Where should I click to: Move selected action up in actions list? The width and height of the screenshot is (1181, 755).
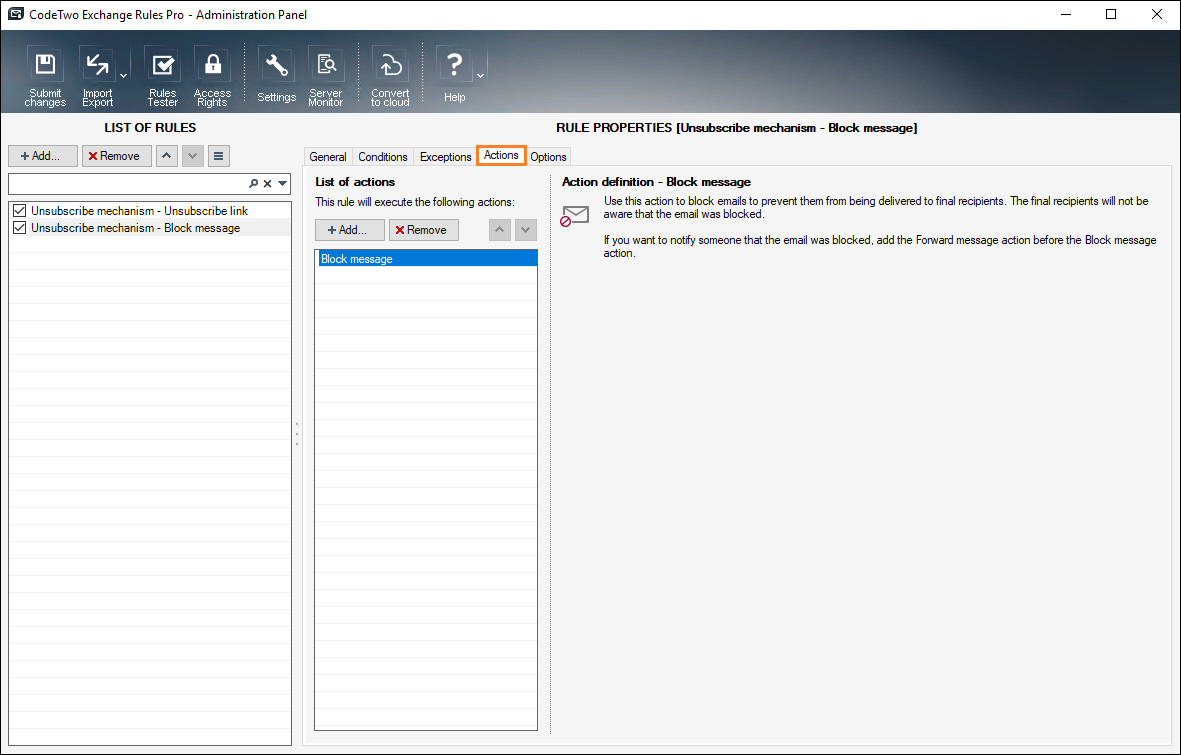tap(499, 230)
